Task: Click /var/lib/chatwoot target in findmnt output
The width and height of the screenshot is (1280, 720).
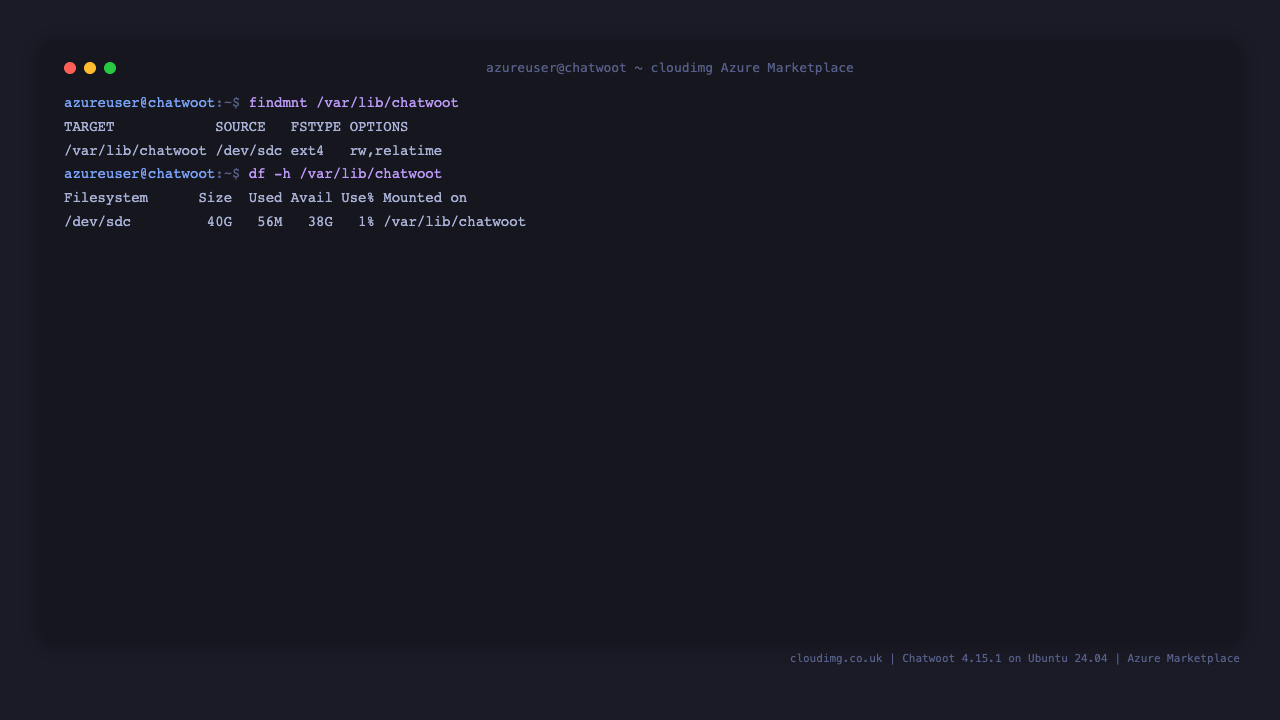Action: pos(135,151)
